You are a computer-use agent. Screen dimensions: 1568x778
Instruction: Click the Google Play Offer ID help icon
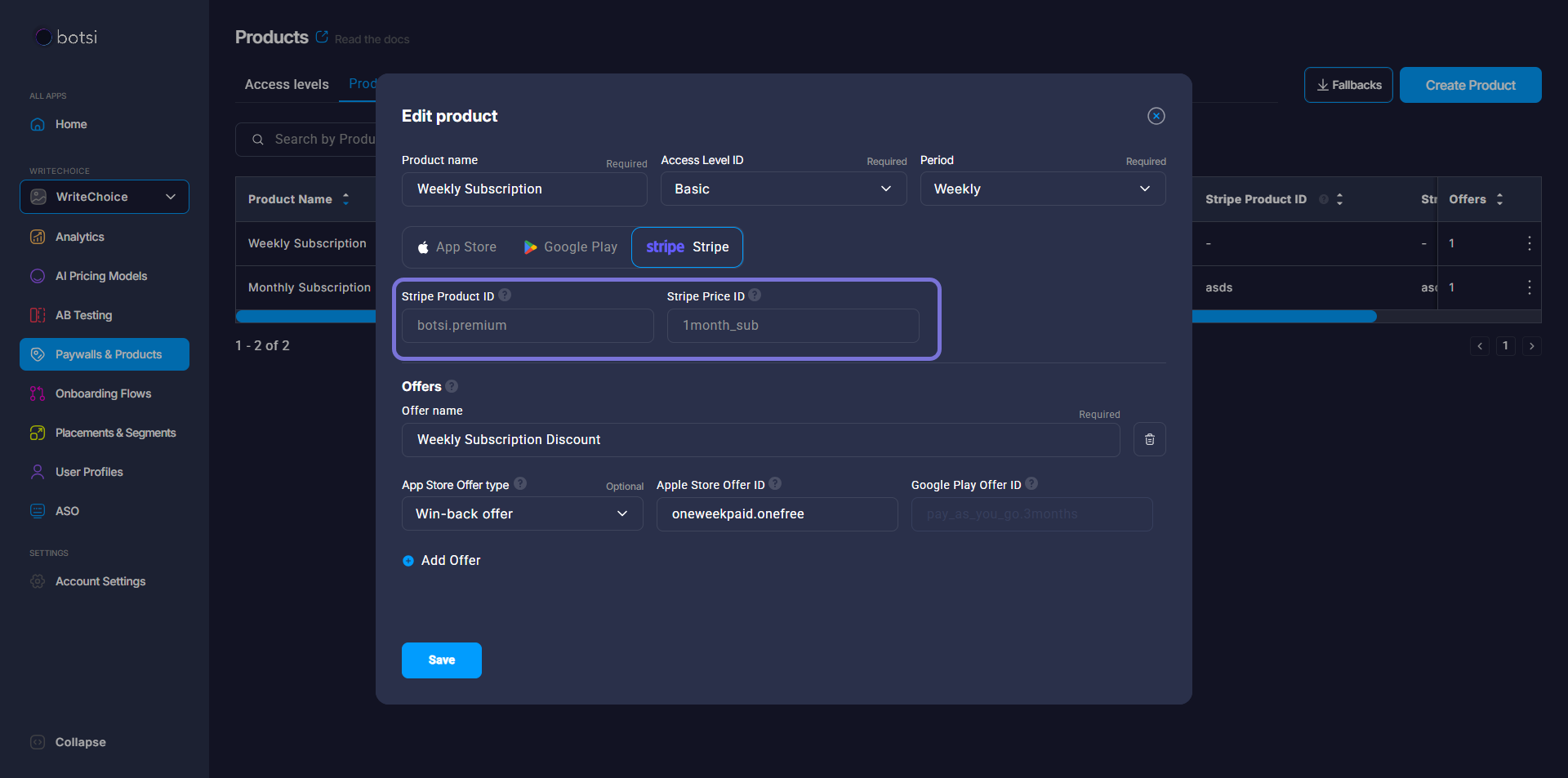pyautogui.click(x=1031, y=484)
